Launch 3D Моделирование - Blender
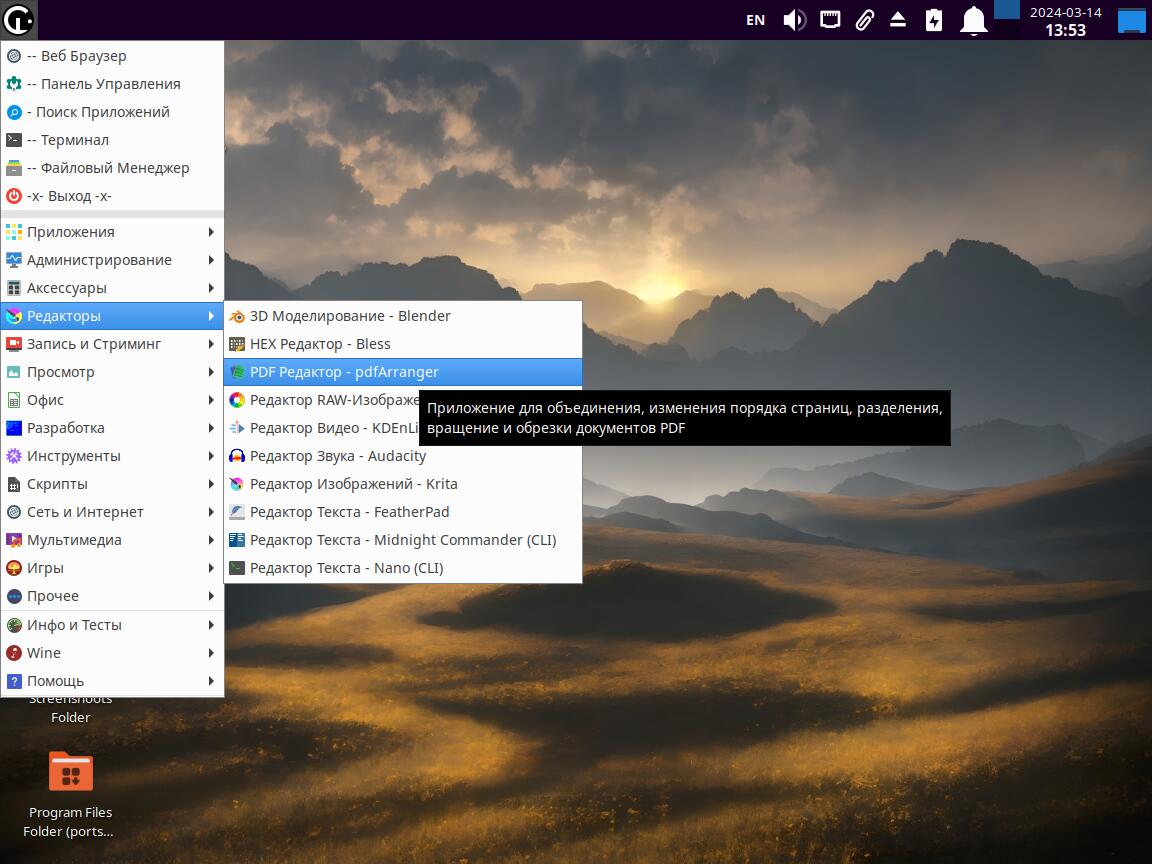This screenshot has height=864, width=1152. pos(350,316)
